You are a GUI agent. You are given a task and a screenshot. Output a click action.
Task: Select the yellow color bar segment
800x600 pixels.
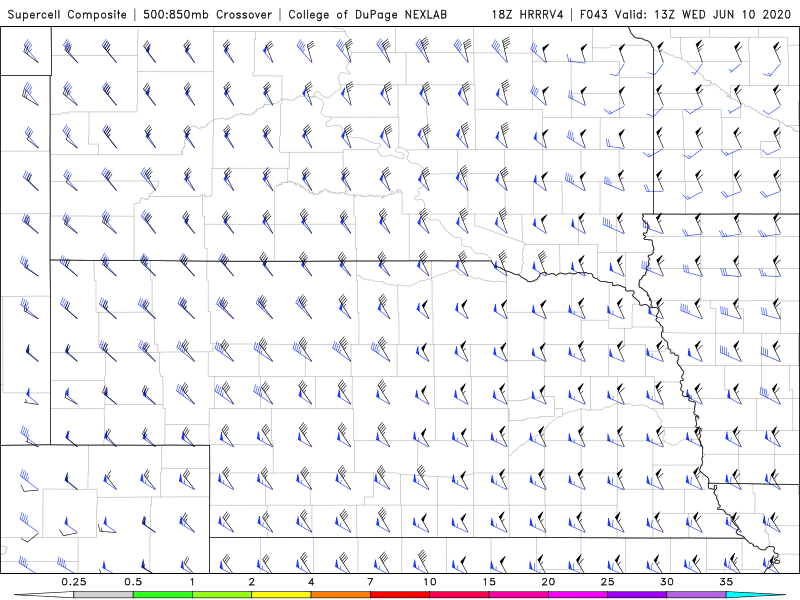click(x=281, y=595)
